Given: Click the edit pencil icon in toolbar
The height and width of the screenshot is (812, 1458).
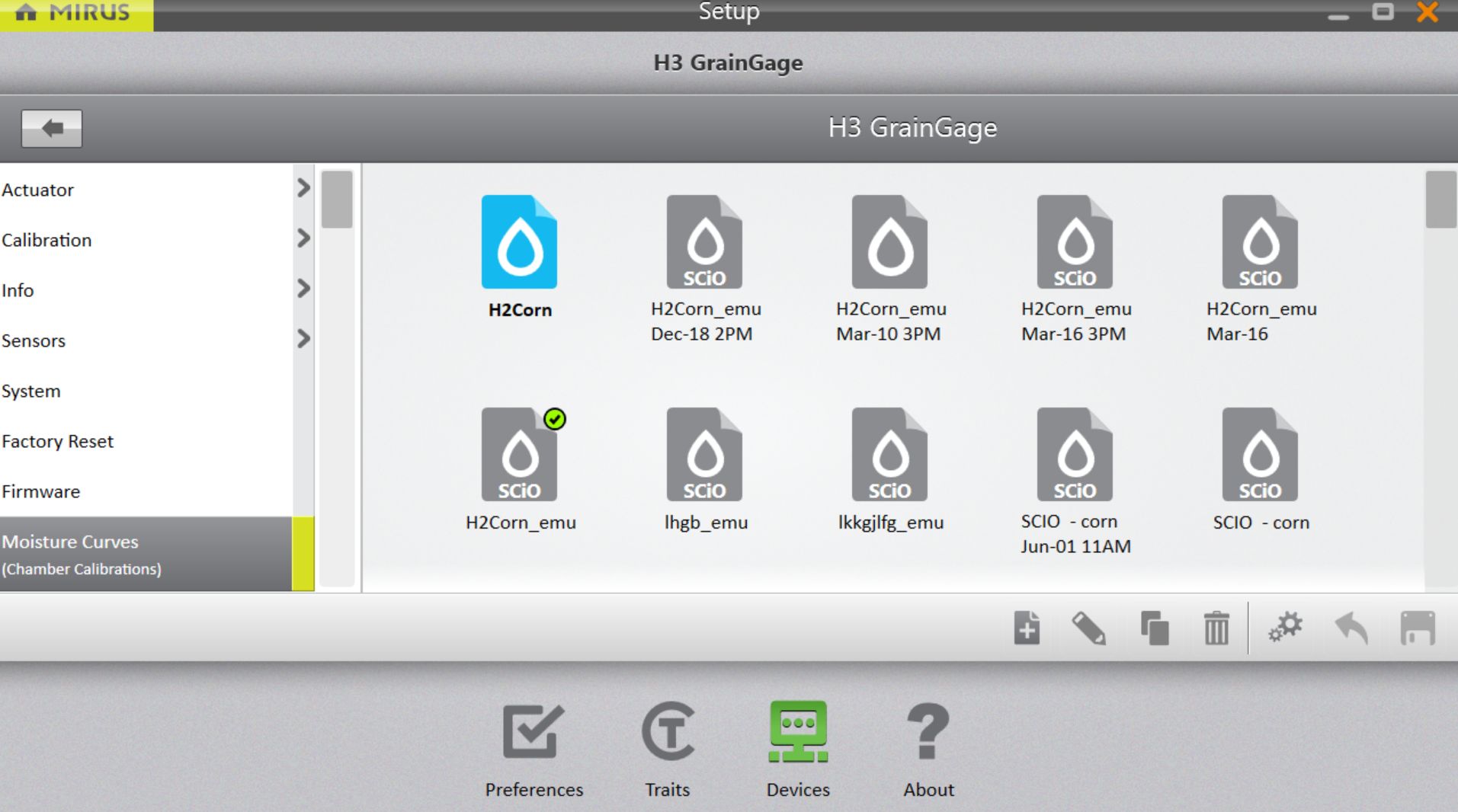Looking at the screenshot, I should [x=1089, y=628].
